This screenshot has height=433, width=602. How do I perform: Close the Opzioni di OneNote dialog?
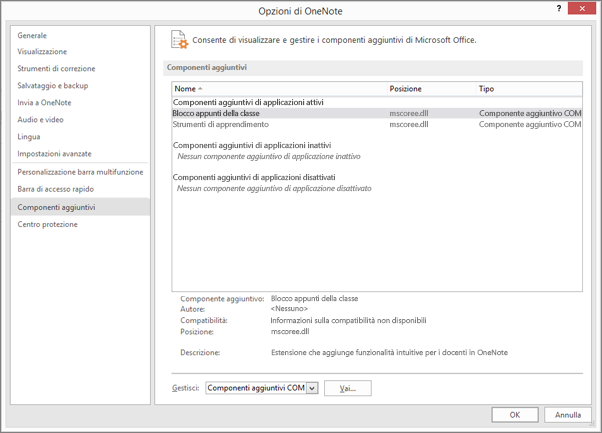(582, 8)
